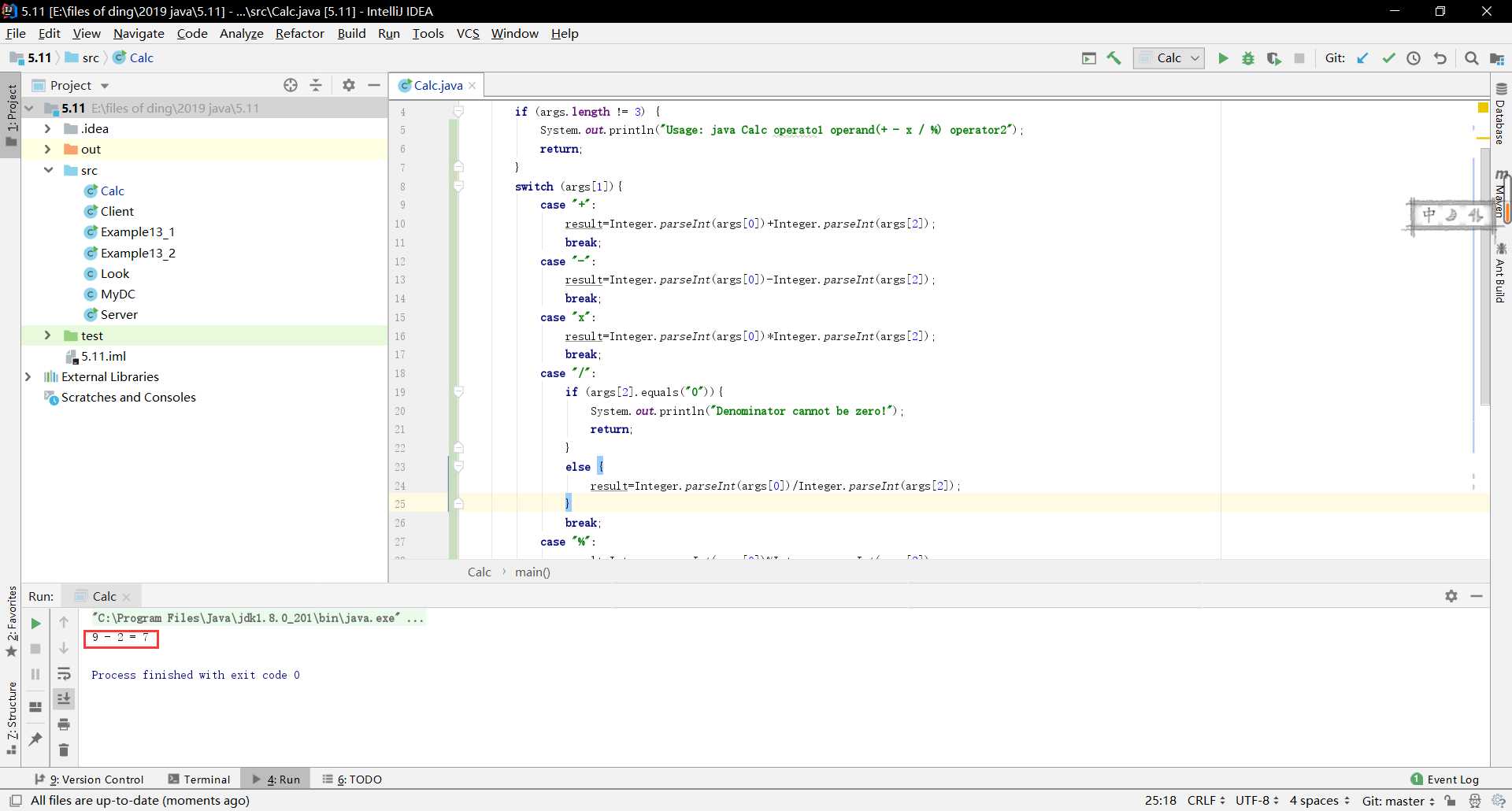Open the Analyze menu

click(241, 33)
